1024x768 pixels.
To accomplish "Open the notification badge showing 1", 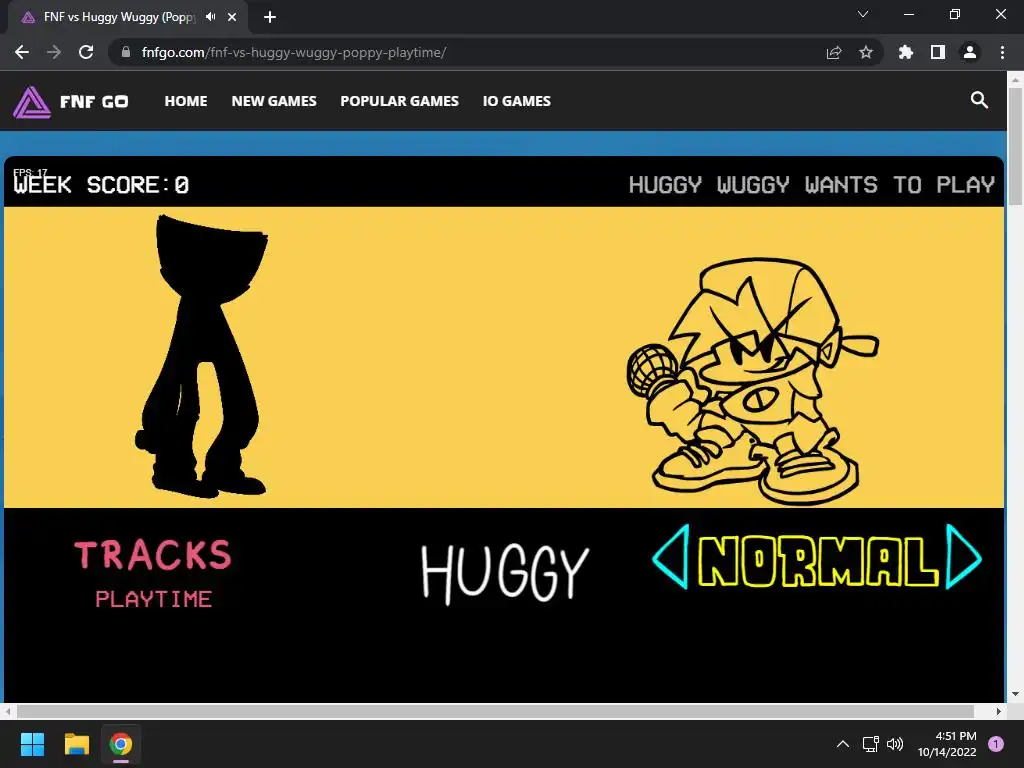I will (x=996, y=744).
